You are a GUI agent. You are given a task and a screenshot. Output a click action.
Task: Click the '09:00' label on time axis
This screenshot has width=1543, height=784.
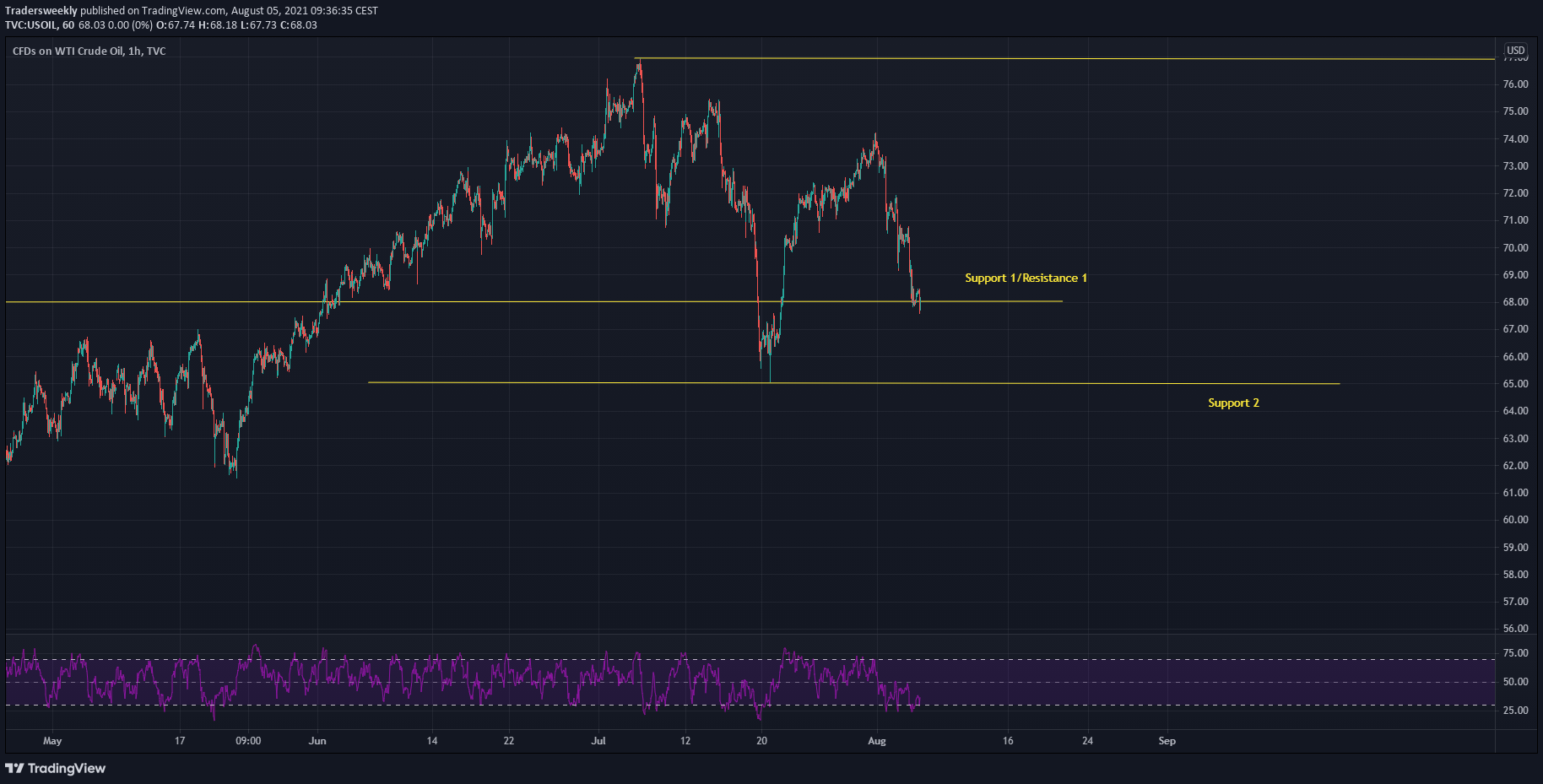248,741
